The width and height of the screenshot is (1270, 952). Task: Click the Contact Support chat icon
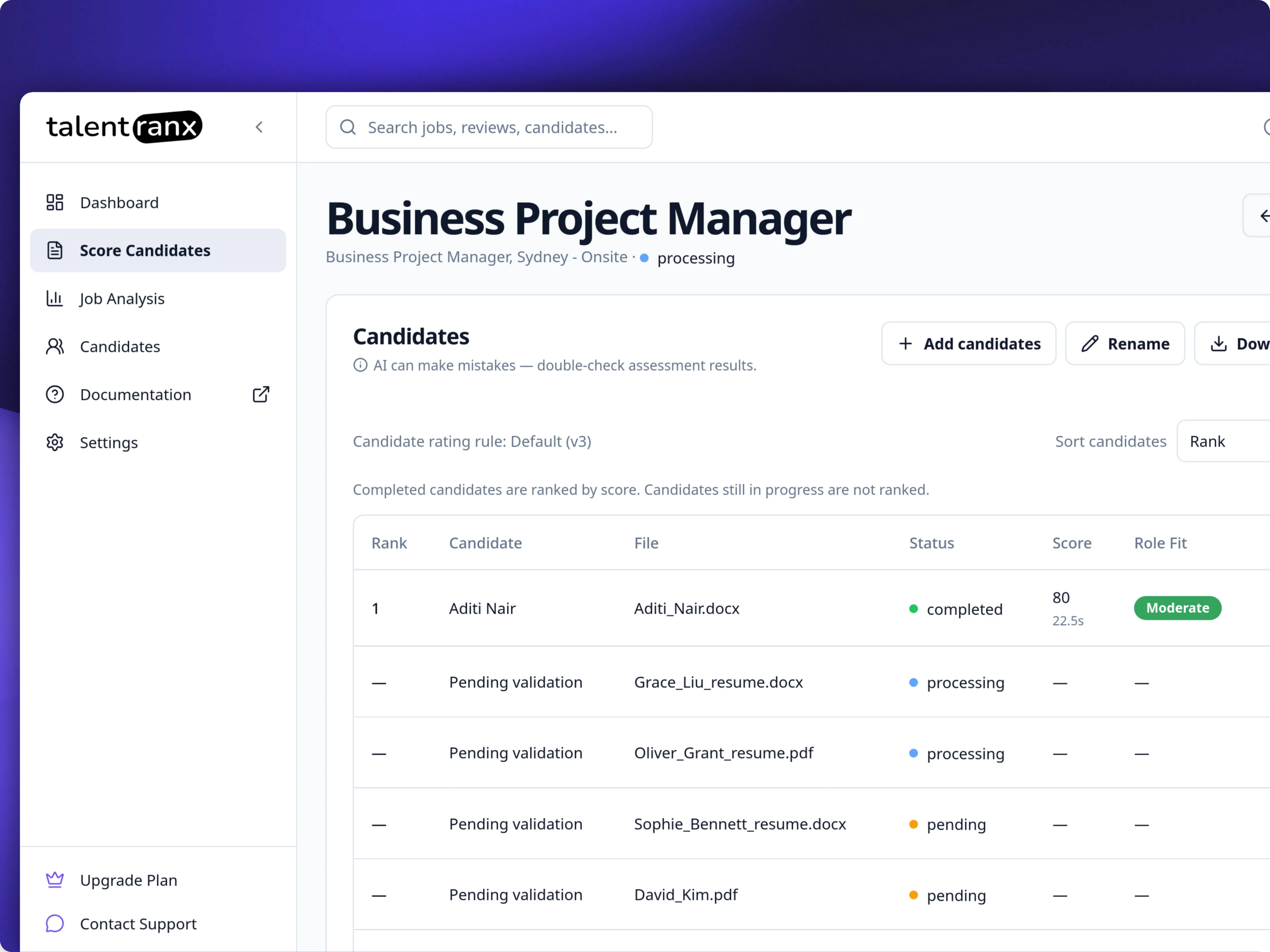pyautogui.click(x=55, y=924)
